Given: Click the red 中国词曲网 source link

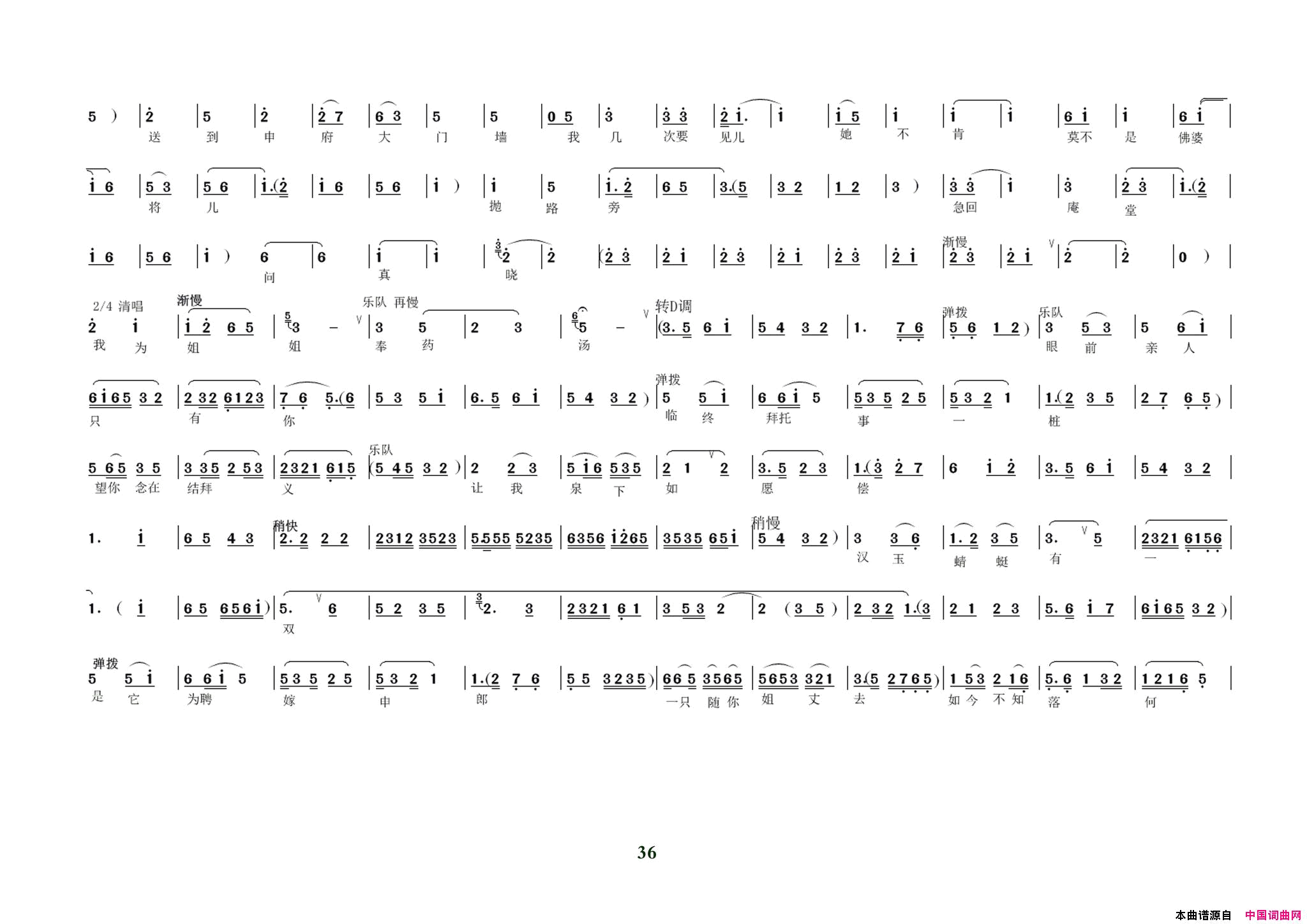Looking at the screenshot, I should pyautogui.click(x=1273, y=915).
